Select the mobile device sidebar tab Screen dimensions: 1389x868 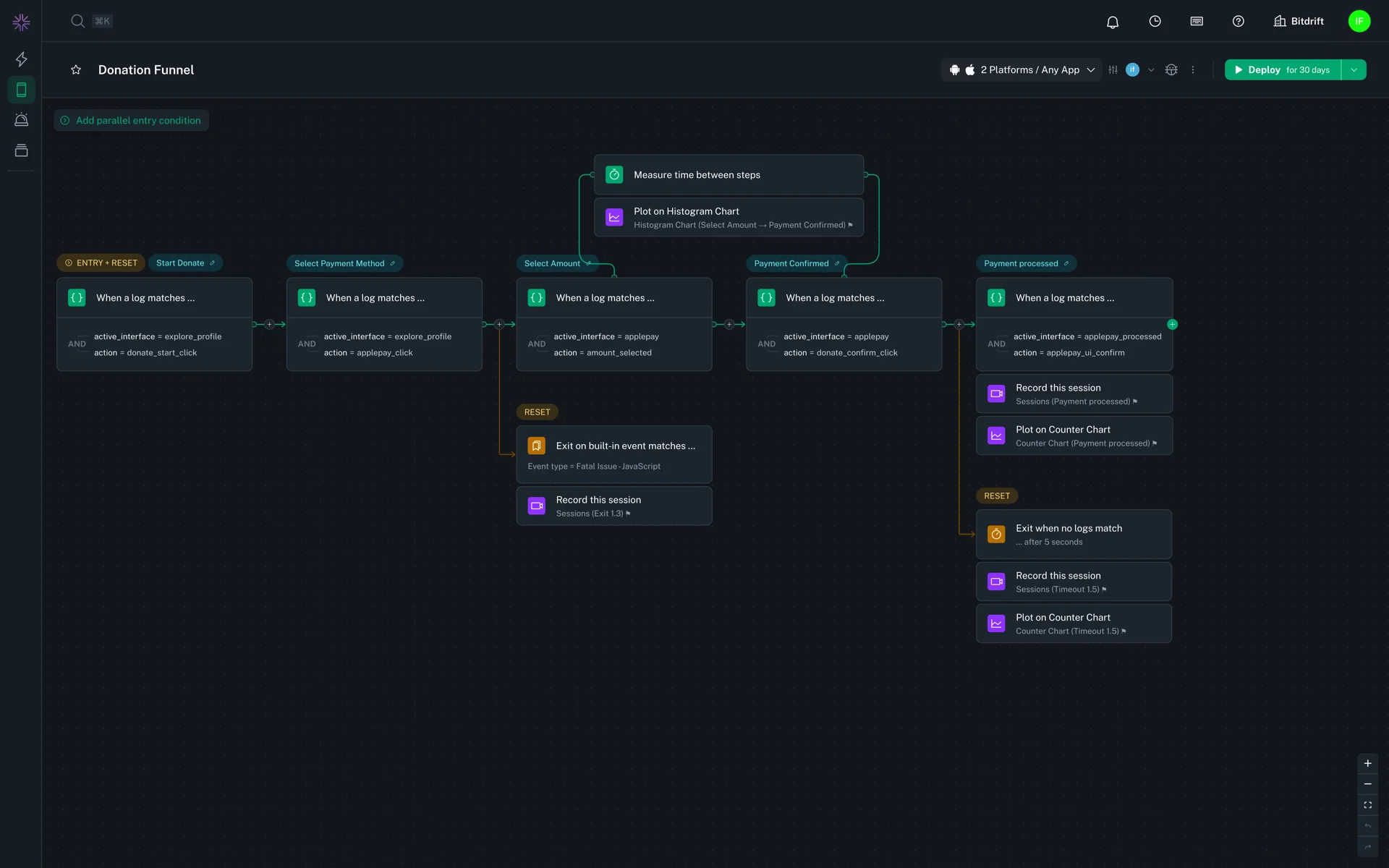(x=22, y=90)
